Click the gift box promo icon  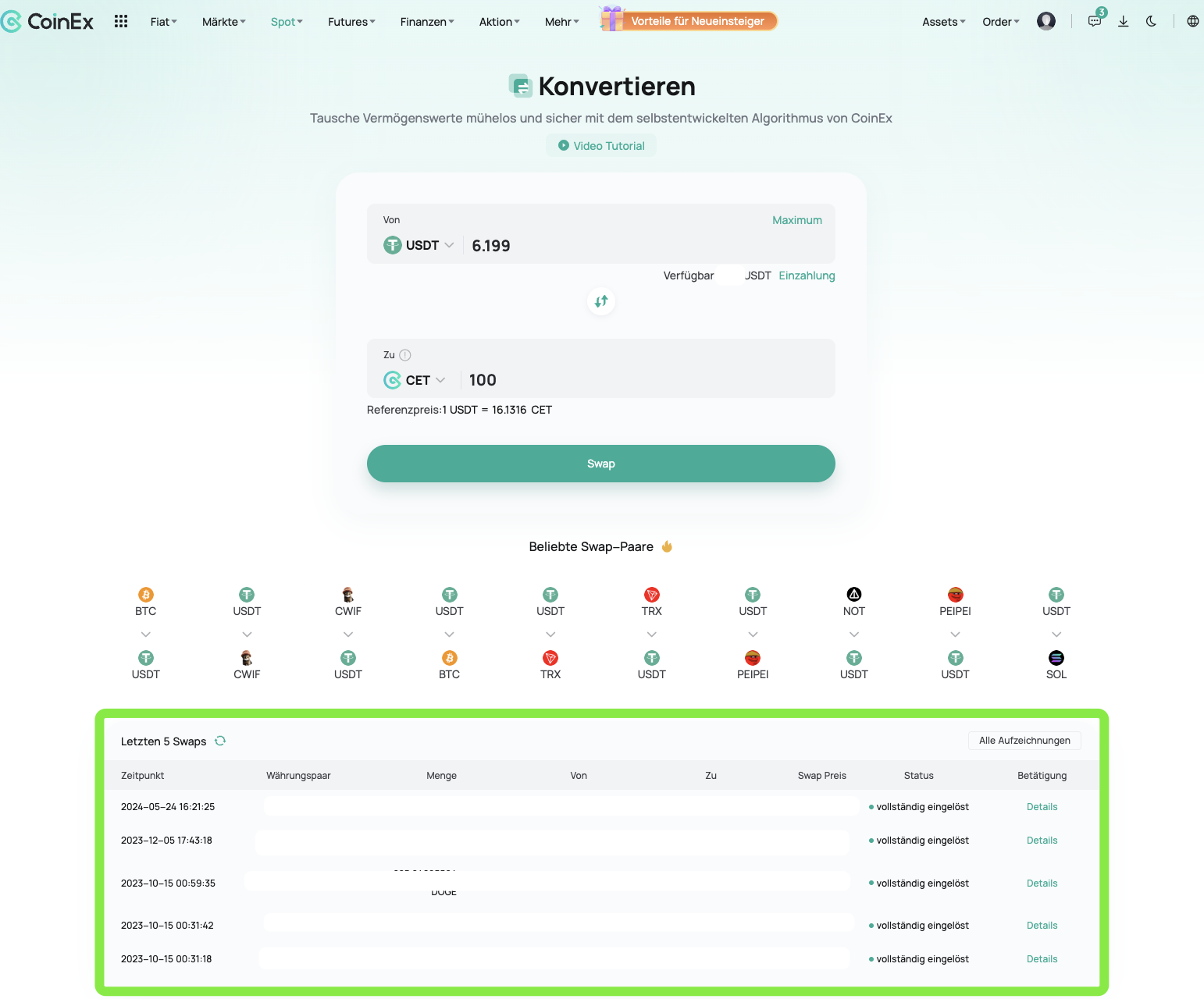click(x=612, y=19)
